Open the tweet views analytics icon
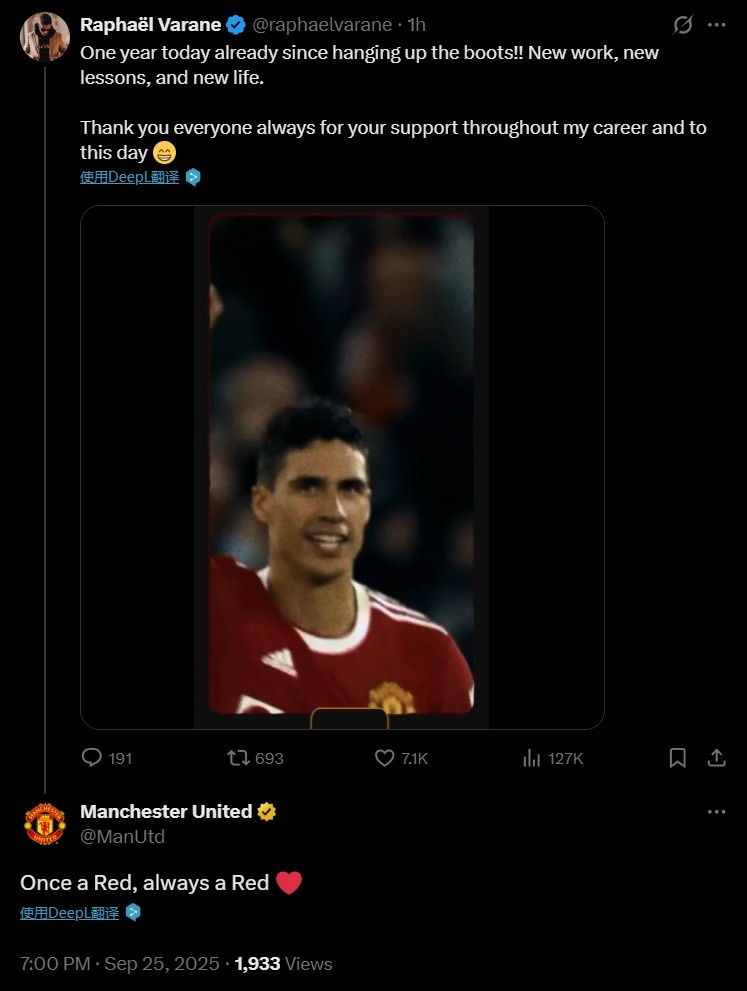747x991 pixels. [532, 758]
